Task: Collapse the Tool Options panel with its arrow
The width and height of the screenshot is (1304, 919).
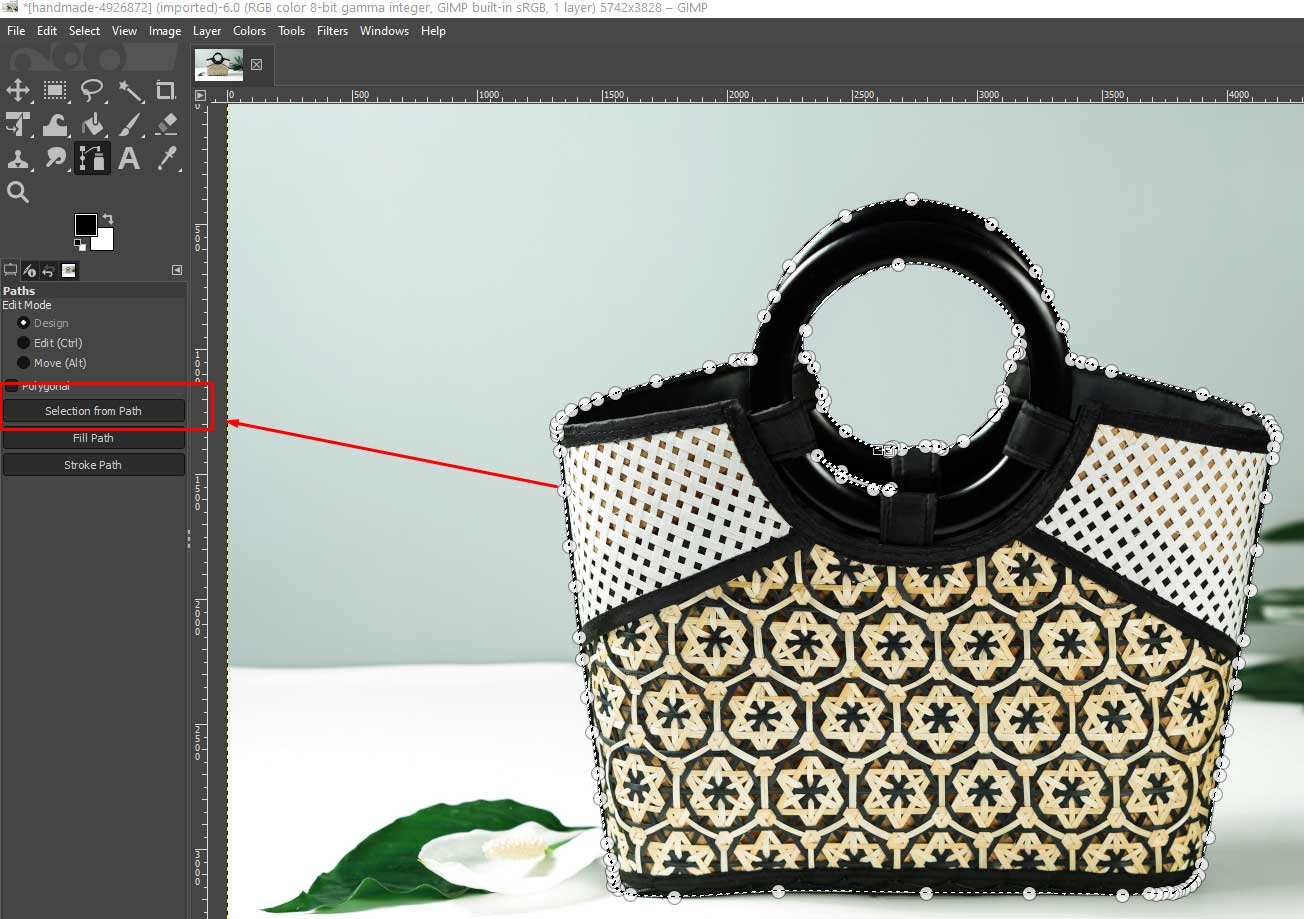Action: coord(177,269)
